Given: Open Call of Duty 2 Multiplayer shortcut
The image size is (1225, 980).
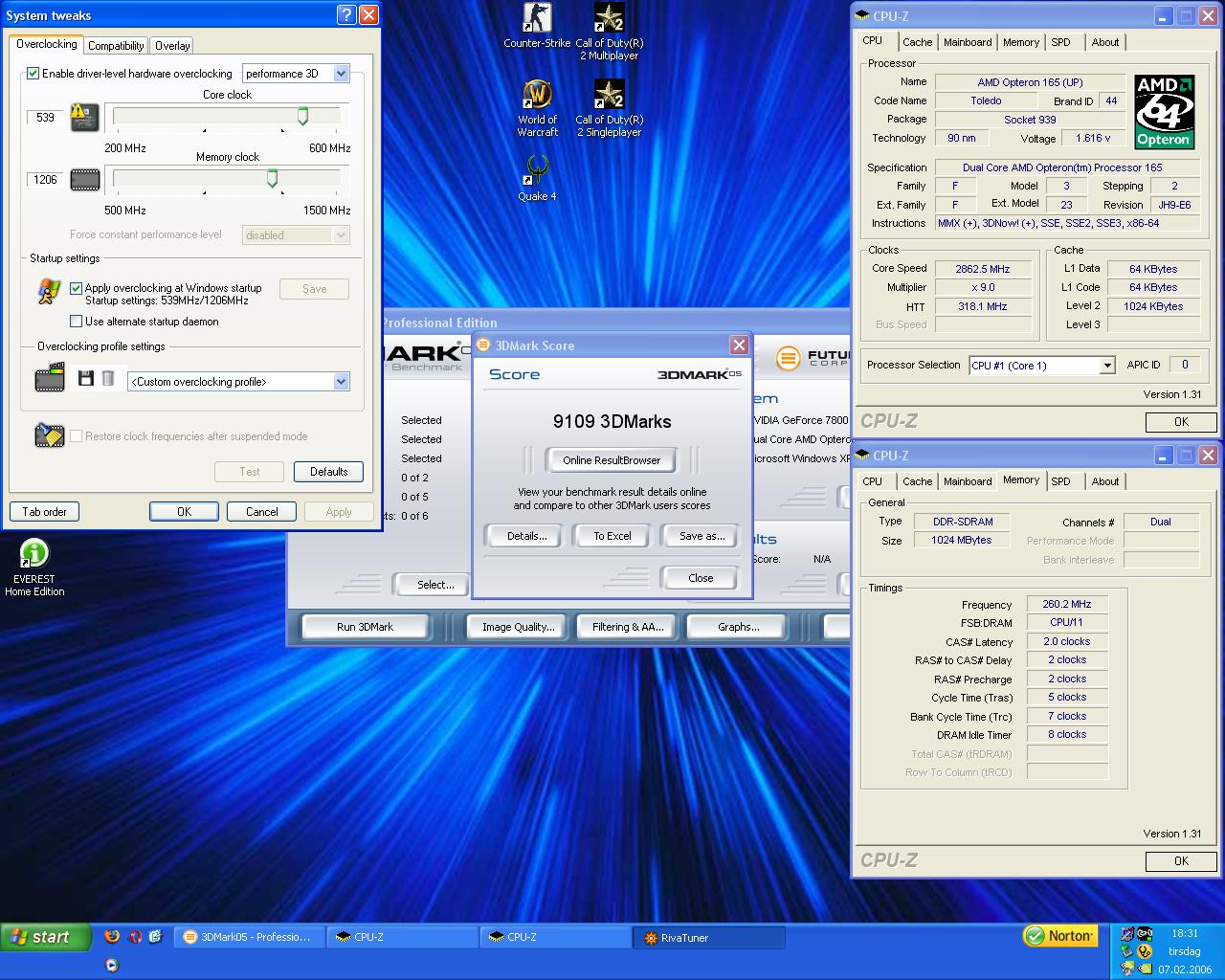Looking at the screenshot, I should tap(609, 32).
